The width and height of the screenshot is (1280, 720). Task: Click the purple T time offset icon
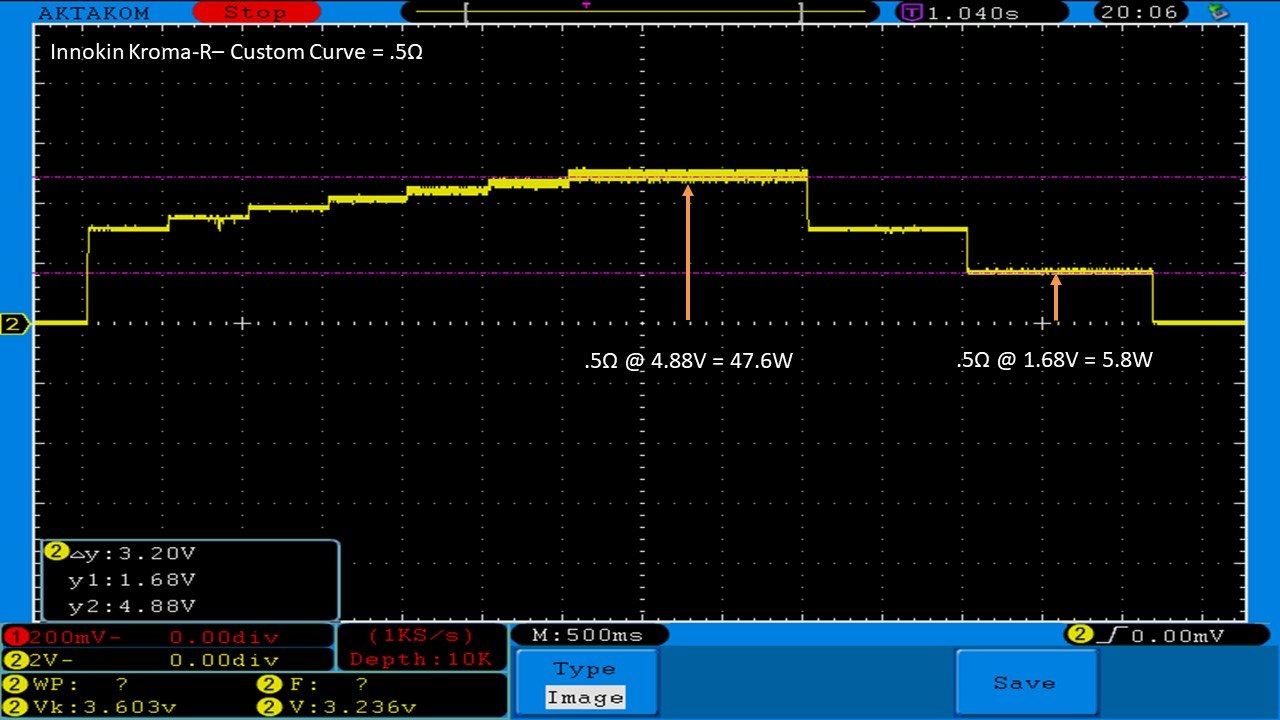(x=911, y=13)
